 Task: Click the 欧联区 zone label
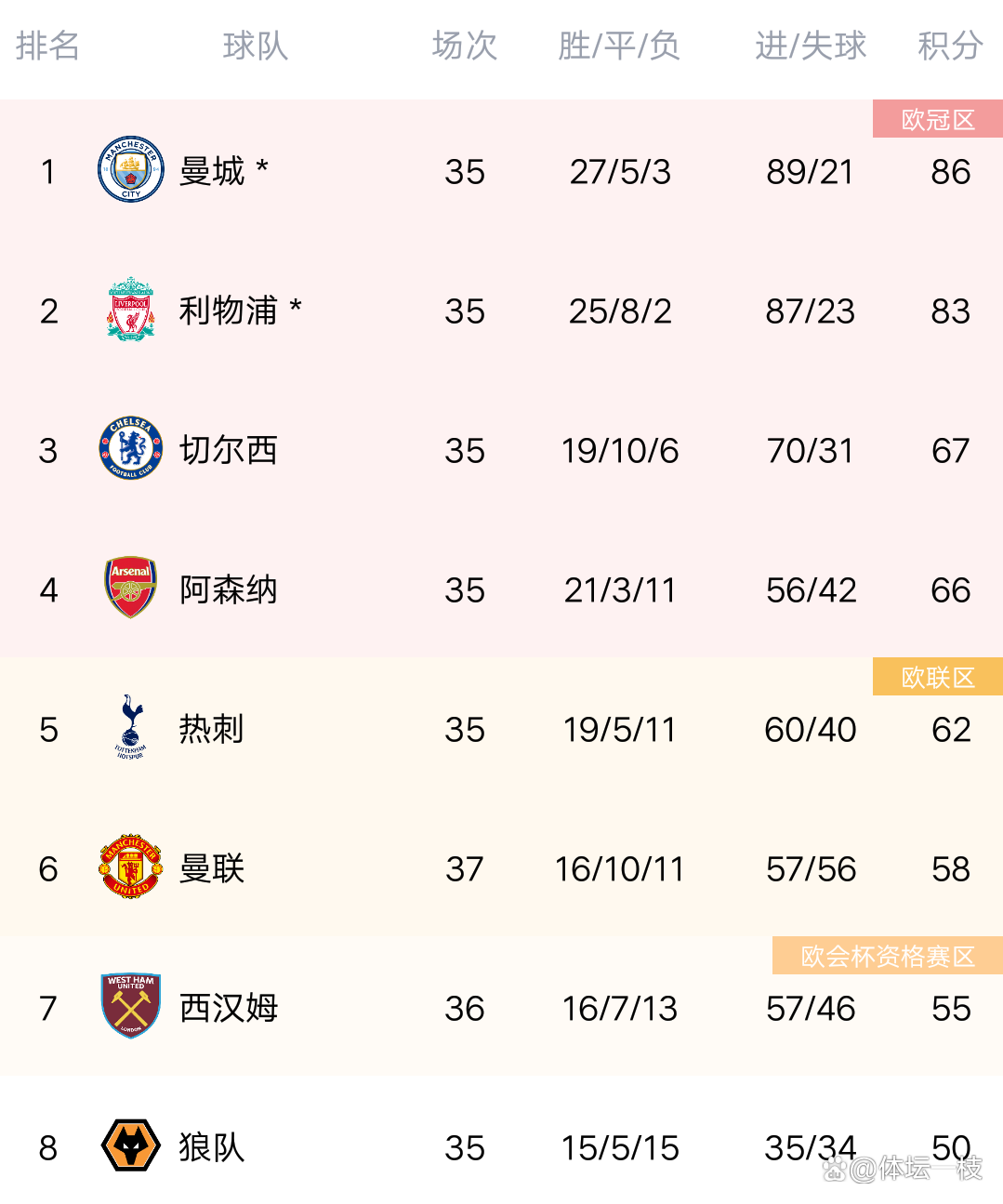938,678
